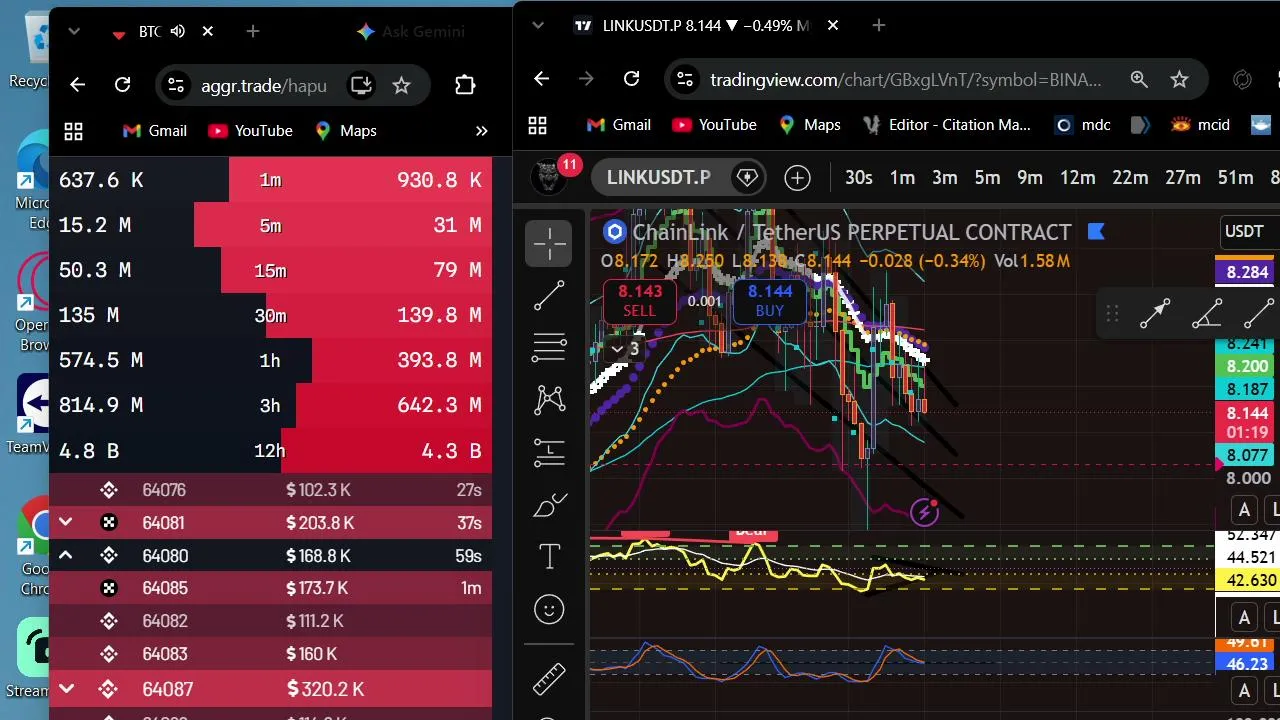The image size is (1280, 720).
Task: Expand the 64081 trade row chevron
Action: point(65,522)
